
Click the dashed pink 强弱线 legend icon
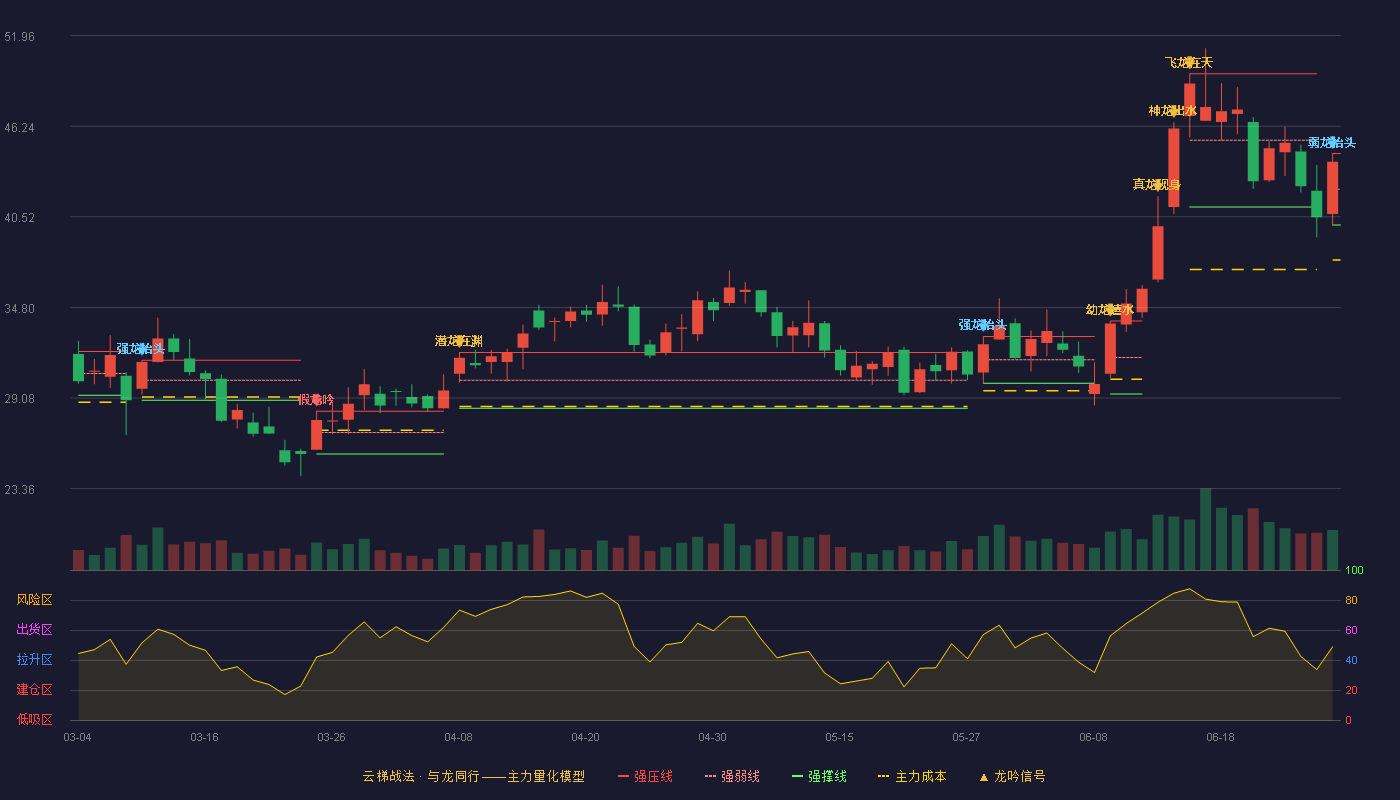tap(711, 776)
